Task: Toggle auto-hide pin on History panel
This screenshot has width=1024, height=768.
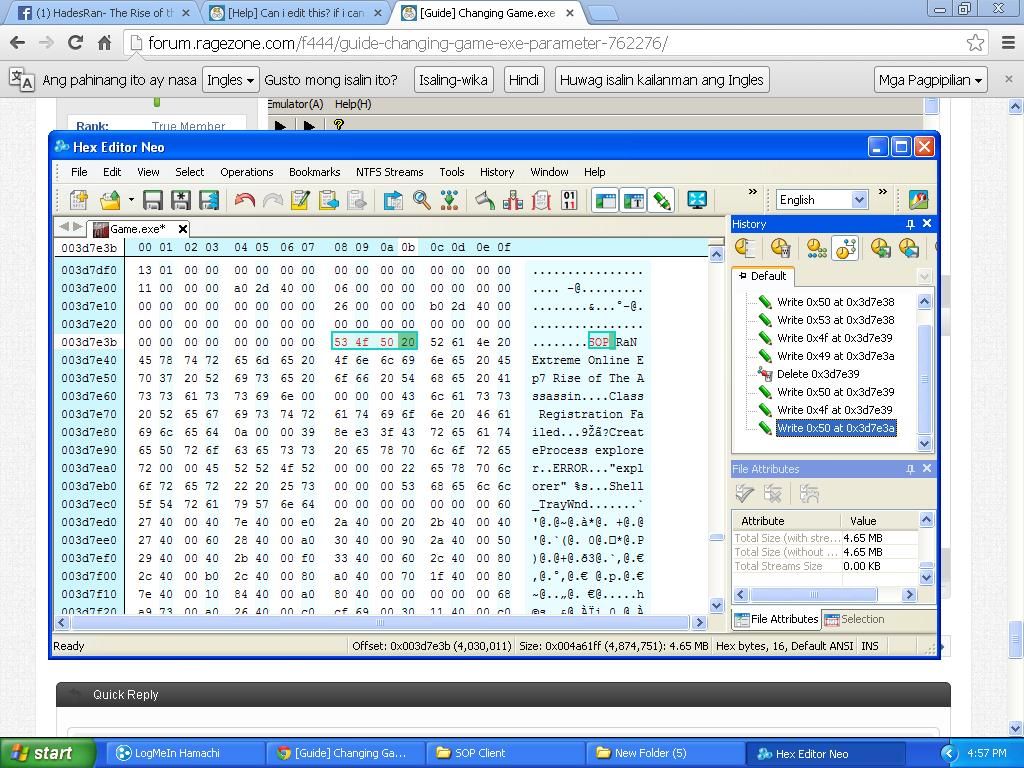Action: coord(910,224)
